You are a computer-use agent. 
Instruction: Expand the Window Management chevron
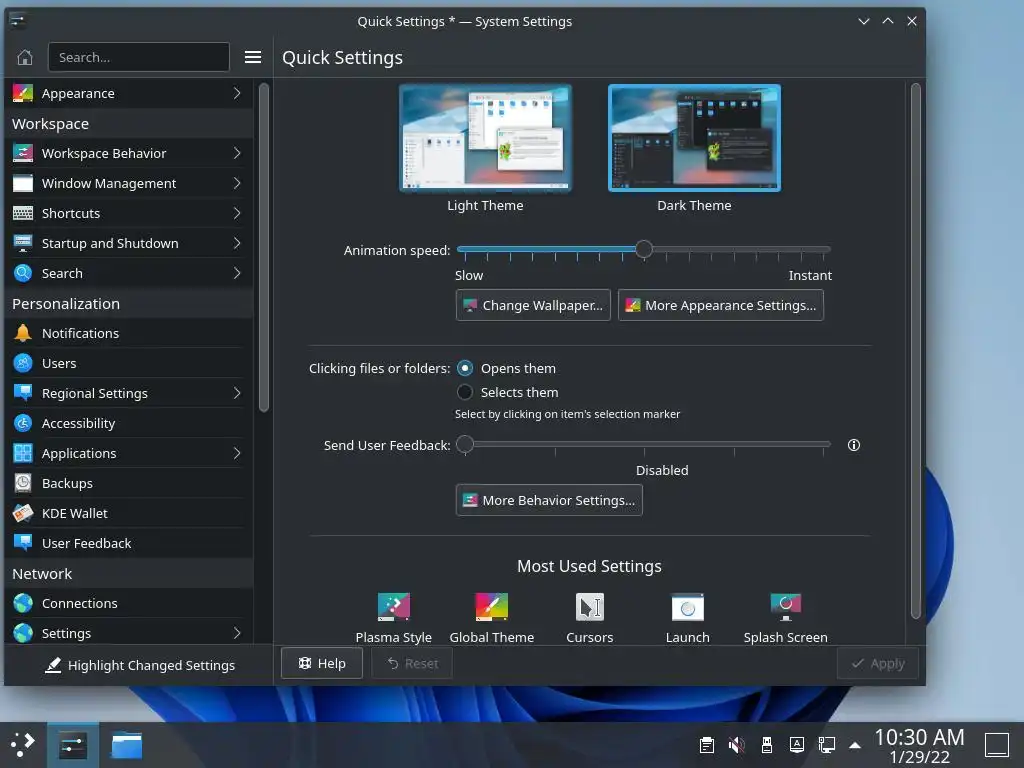[237, 184]
